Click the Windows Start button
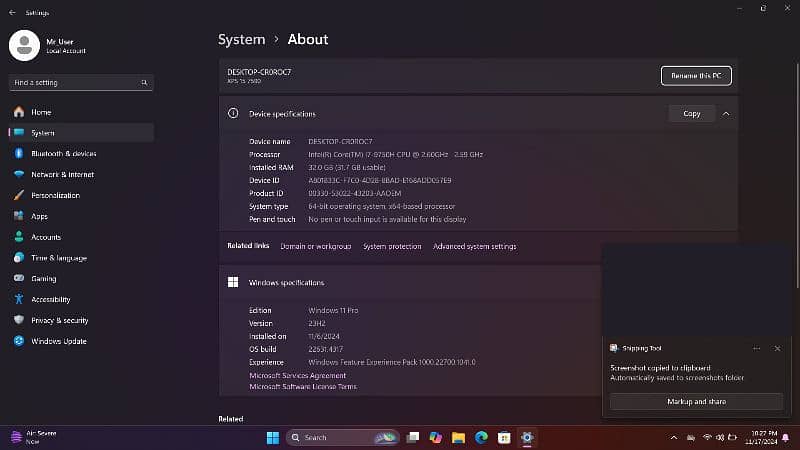Screen dimensions: 800x450 pyautogui.click(x=273, y=437)
